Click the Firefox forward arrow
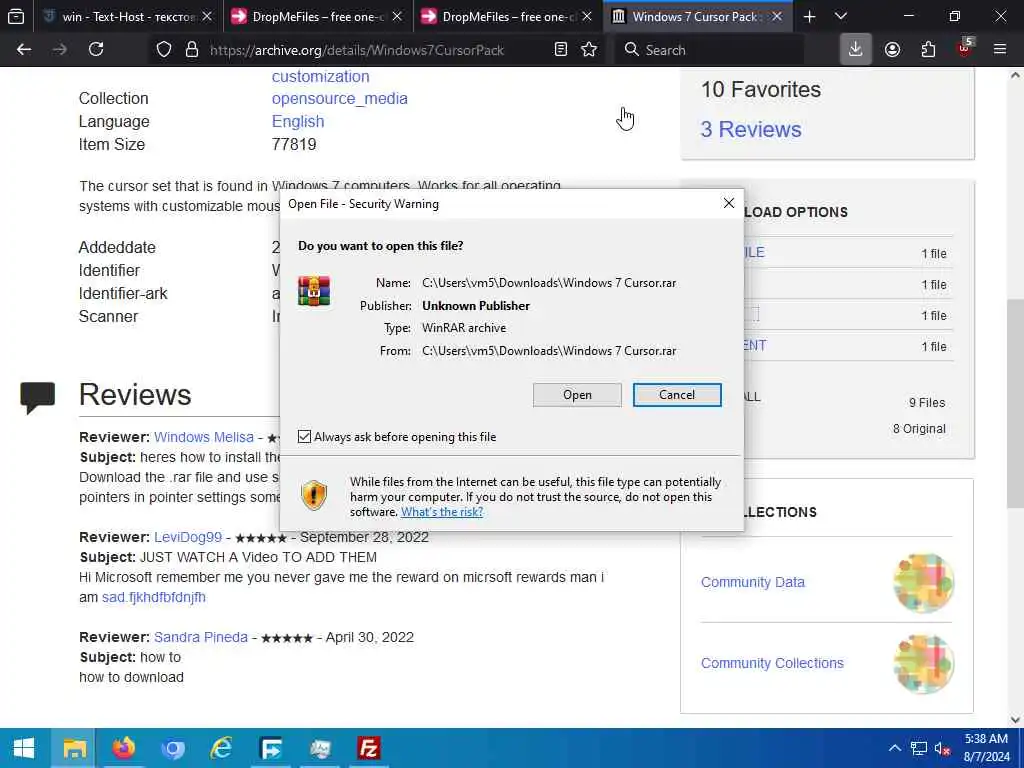This screenshot has height=768, width=1024. (x=59, y=49)
